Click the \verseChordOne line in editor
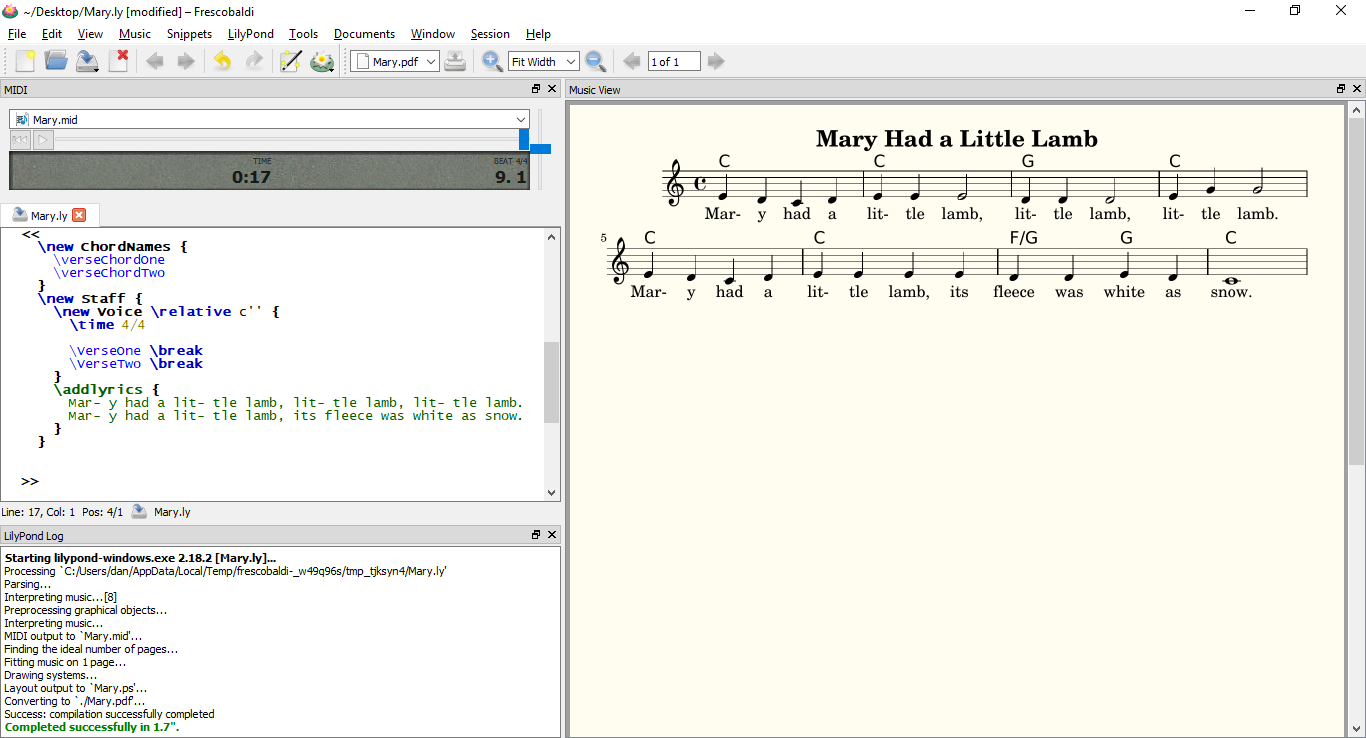Screen dimensions: 1366x738 coord(109,259)
